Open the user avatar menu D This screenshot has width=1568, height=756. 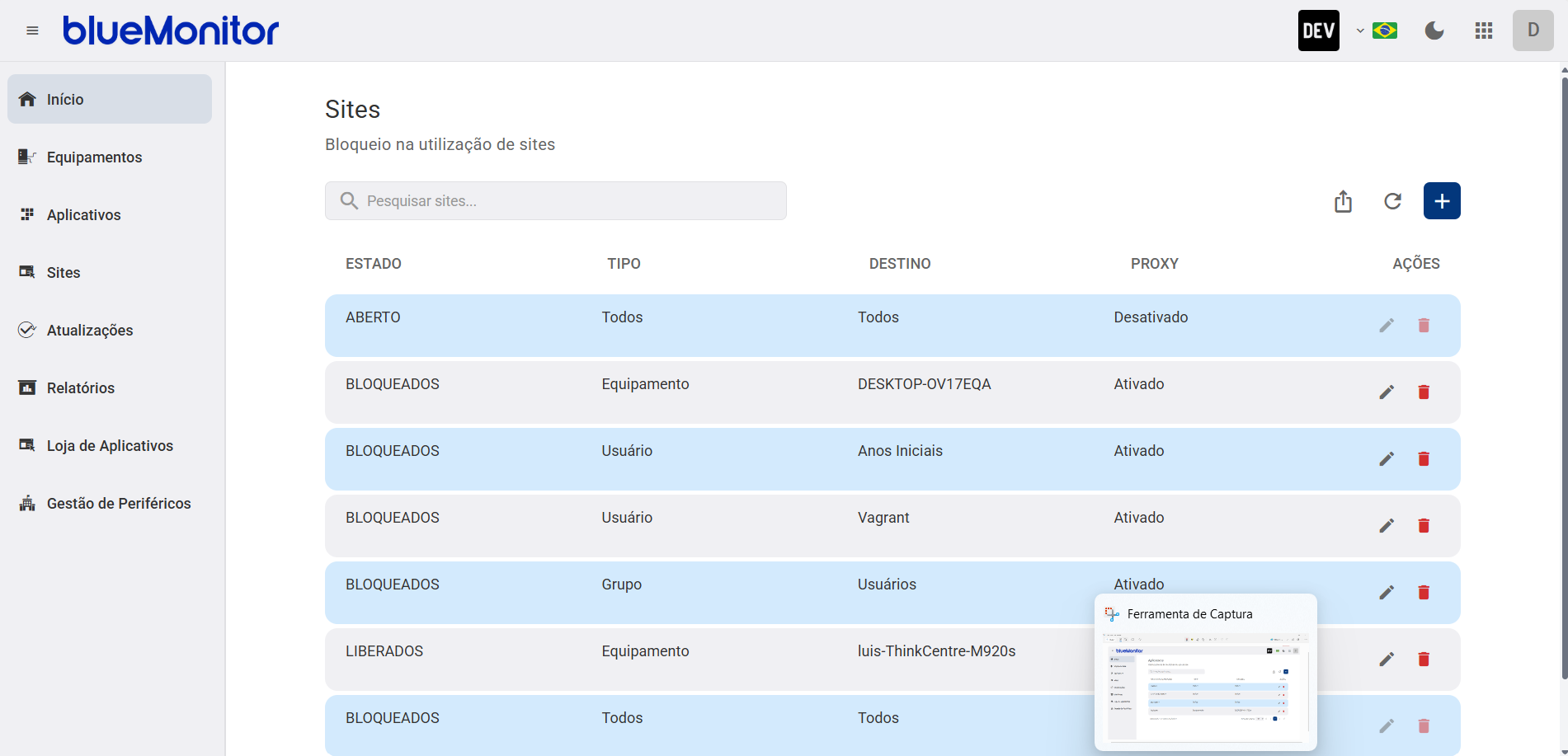1533,31
